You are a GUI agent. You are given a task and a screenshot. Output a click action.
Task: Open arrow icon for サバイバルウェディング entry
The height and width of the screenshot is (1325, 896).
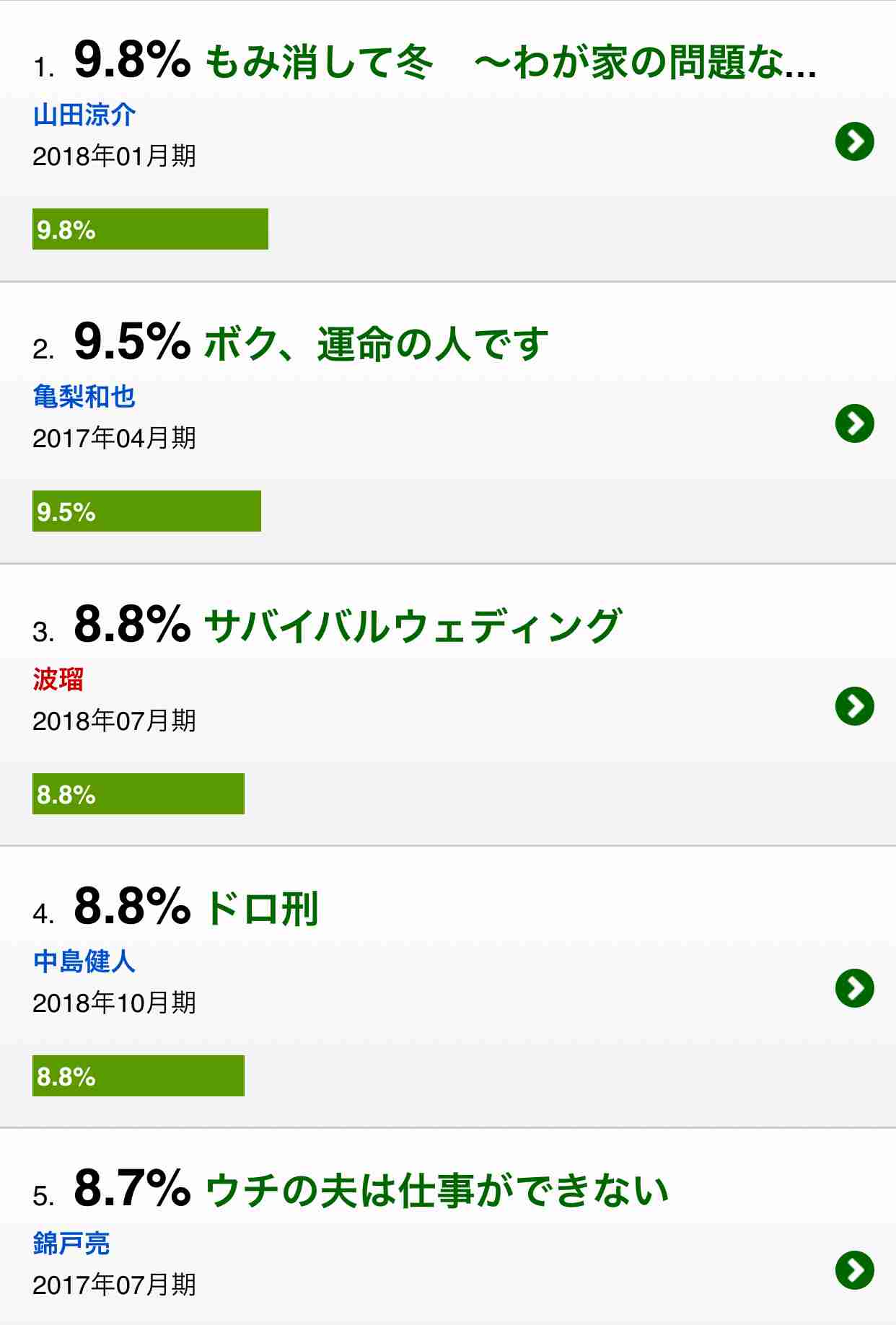855,706
